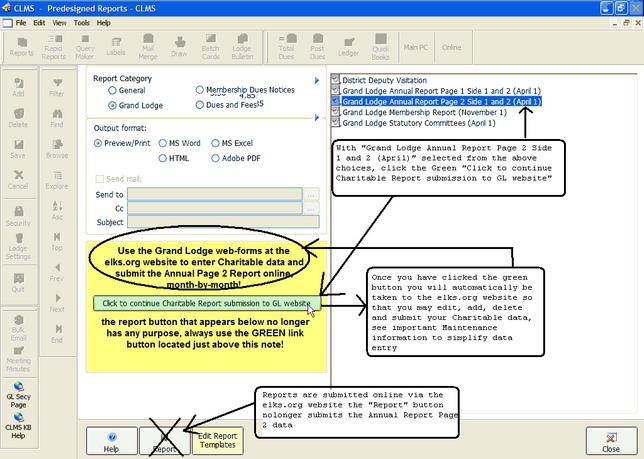Click the Edit Report Templates button

coord(219,439)
